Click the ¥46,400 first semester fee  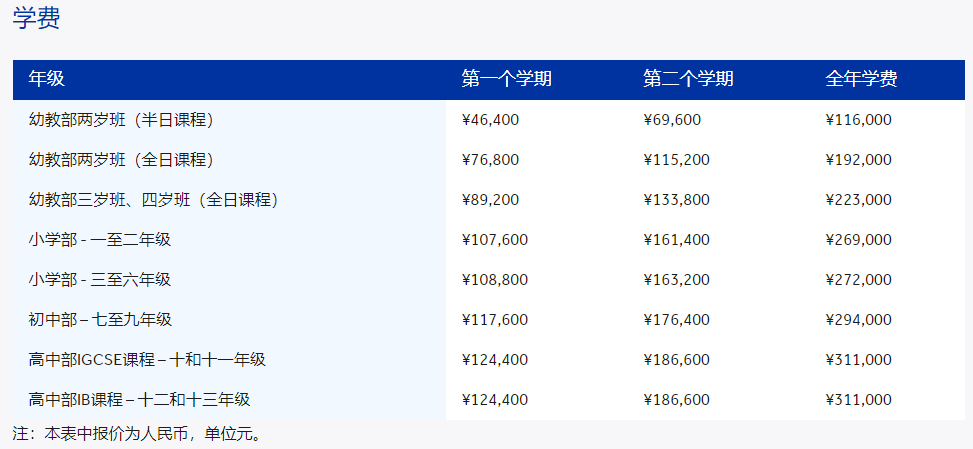(x=490, y=120)
